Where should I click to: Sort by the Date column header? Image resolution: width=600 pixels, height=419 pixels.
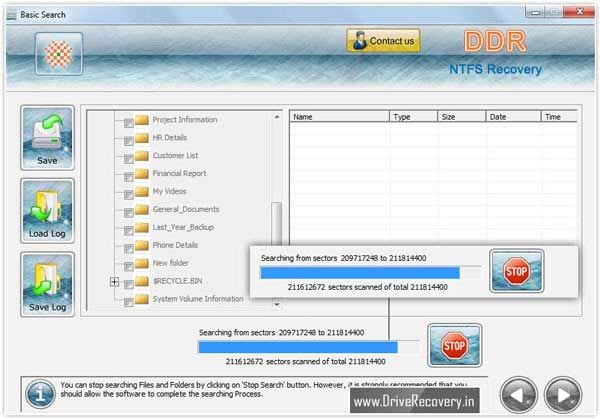tap(514, 117)
